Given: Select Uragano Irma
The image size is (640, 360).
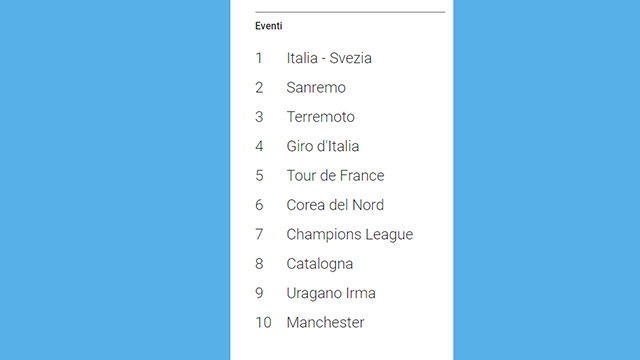Looking at the screenshot, I should click(x=331, y=293).
